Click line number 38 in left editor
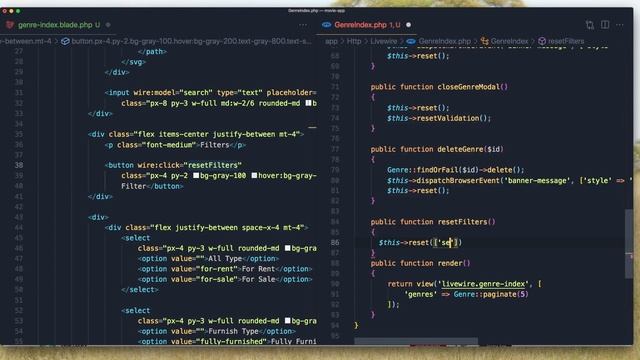Screen dimensions: 640x360 click(x=19, y=165)
